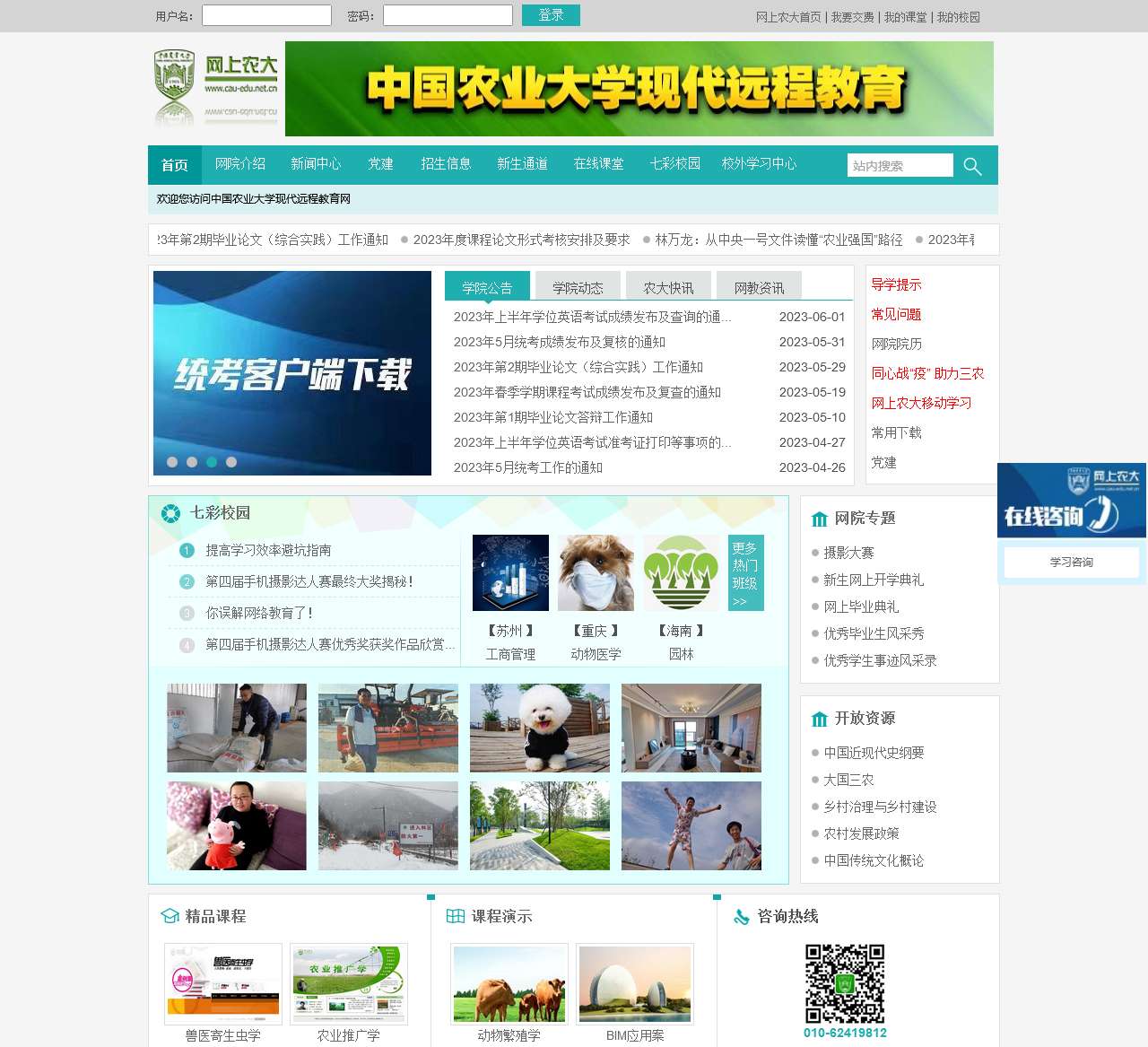
Task: Select the second carousel dot
Action: tap(190, 464)
